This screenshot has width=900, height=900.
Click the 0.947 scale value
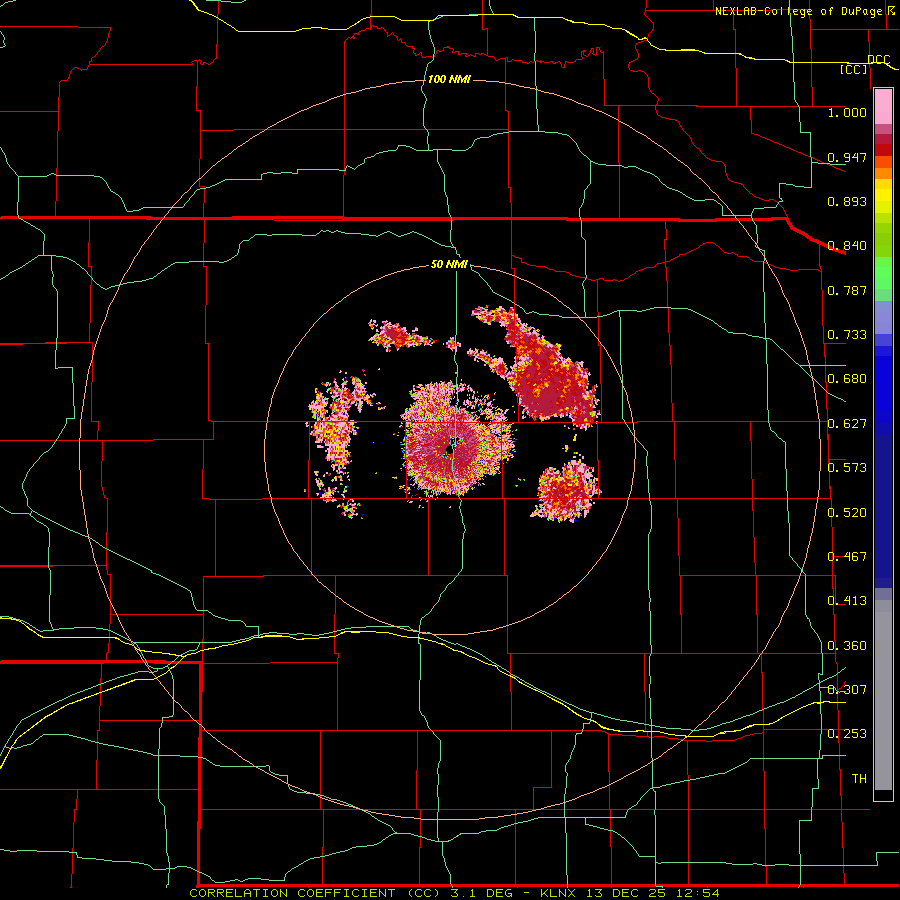click(x=847, y=157)
